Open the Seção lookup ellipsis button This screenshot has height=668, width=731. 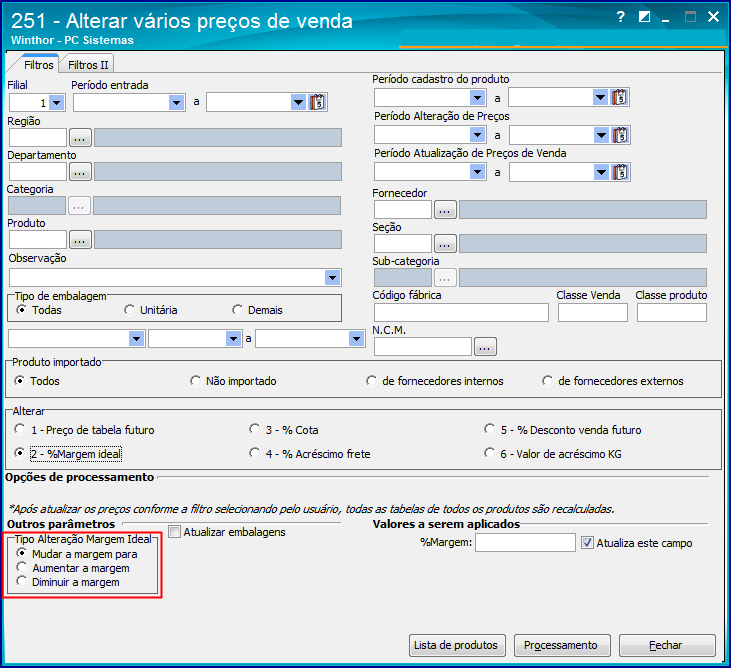pos(445,244)
